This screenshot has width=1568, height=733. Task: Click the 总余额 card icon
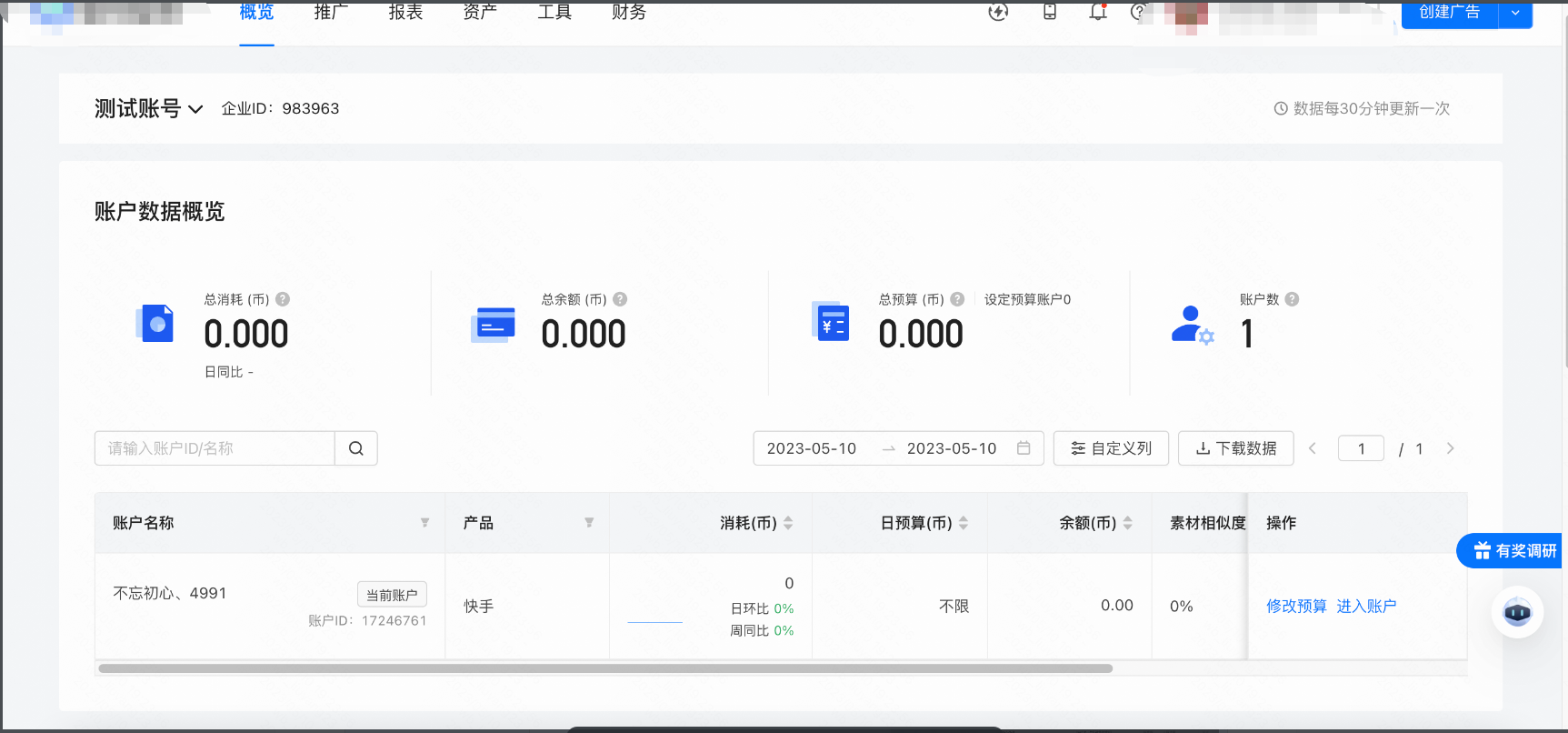pos(494,325)
